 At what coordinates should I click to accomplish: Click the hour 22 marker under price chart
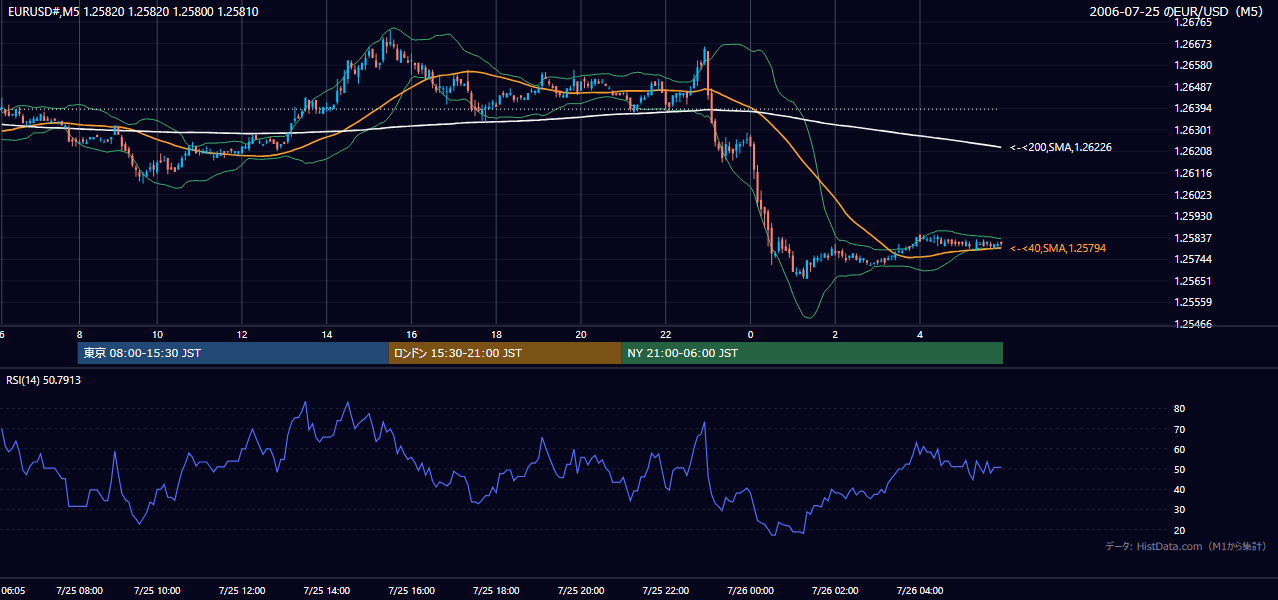(666, 334)
